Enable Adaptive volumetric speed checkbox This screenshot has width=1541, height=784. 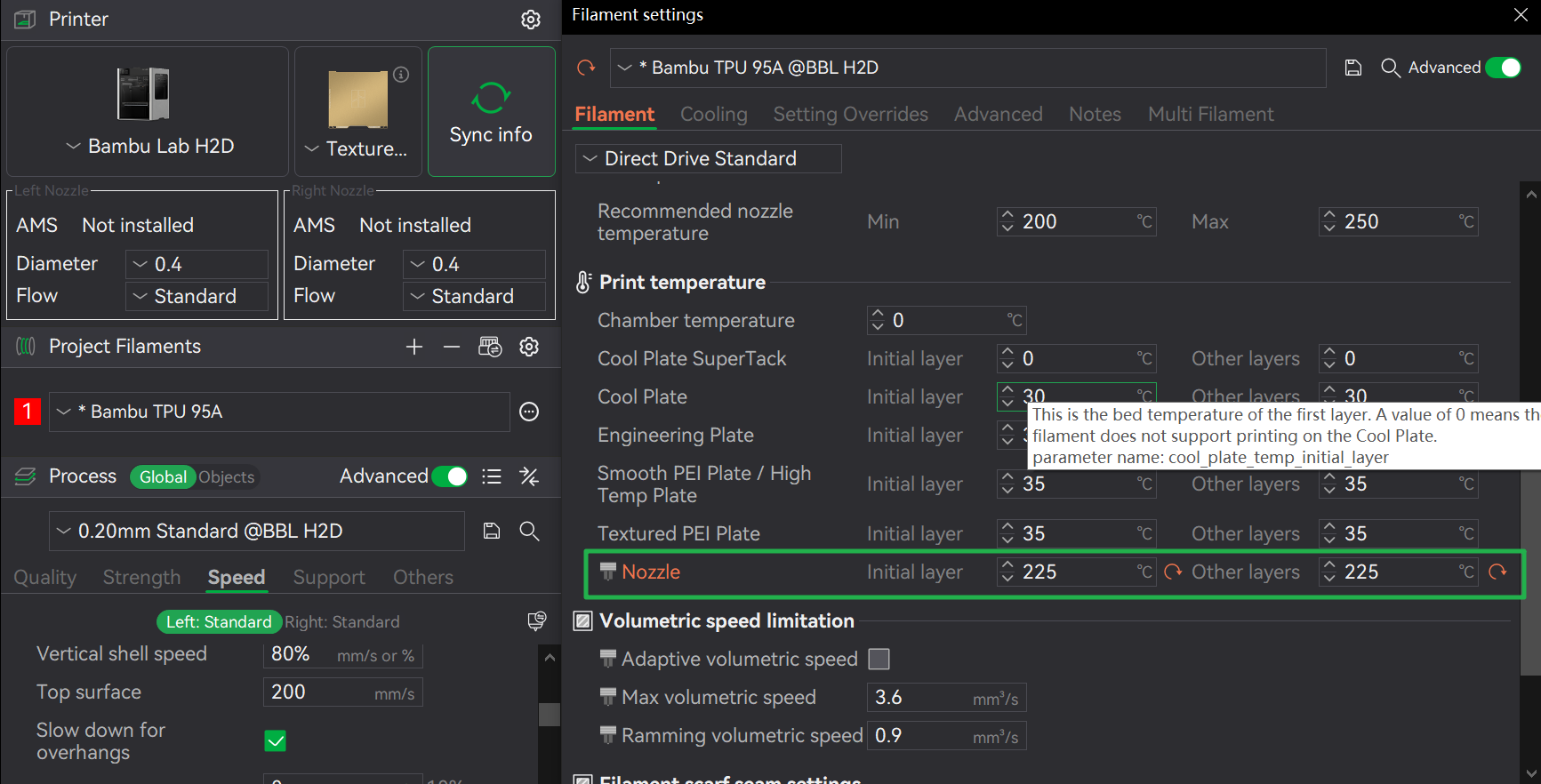[879, 659]
